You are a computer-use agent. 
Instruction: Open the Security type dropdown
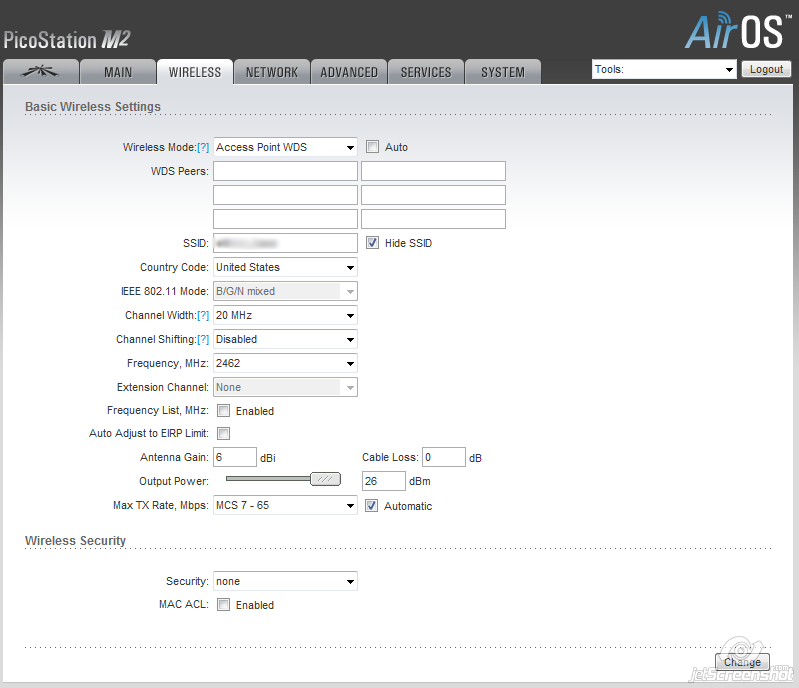click(x=285, y=581)
